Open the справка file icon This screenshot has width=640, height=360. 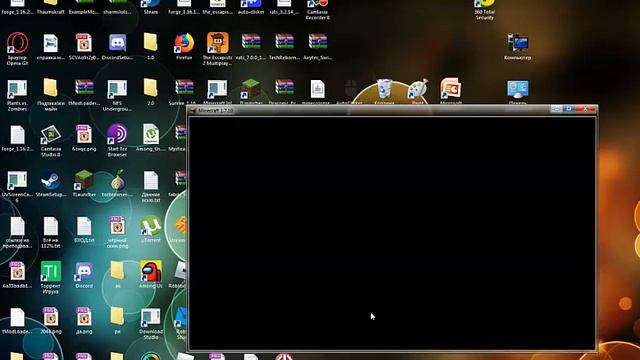coord(51,43)
